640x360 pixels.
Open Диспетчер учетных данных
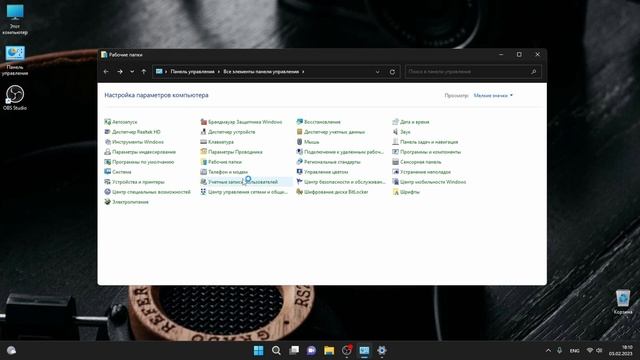331,132
